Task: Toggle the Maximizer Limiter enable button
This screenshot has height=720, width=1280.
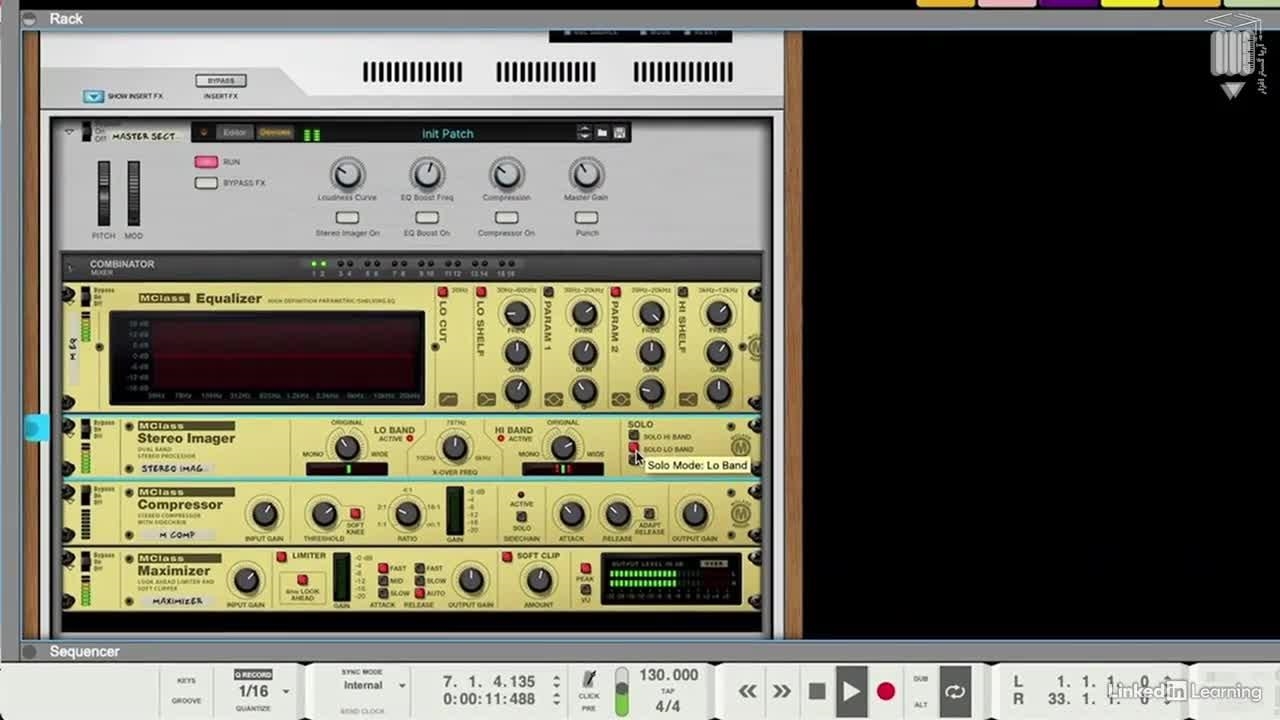Action: [282, 556]
